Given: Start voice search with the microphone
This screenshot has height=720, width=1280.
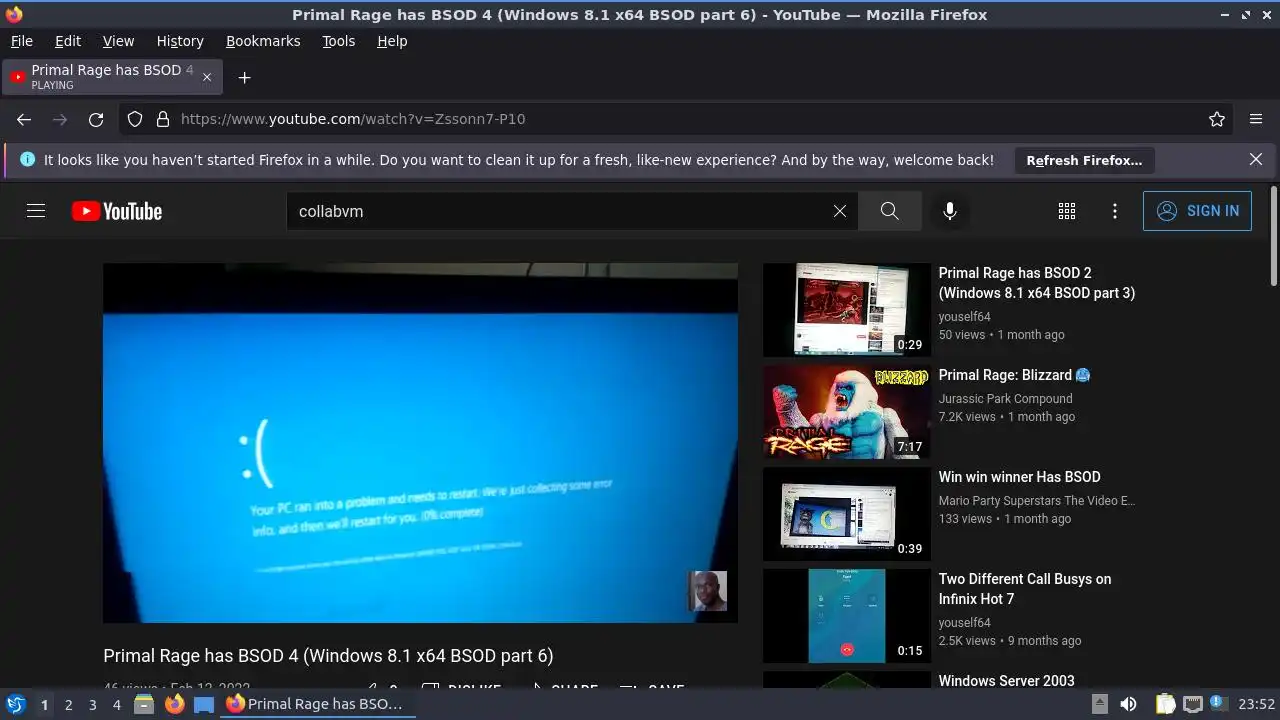Looking at the screenshot, I should tap(950, 211).
